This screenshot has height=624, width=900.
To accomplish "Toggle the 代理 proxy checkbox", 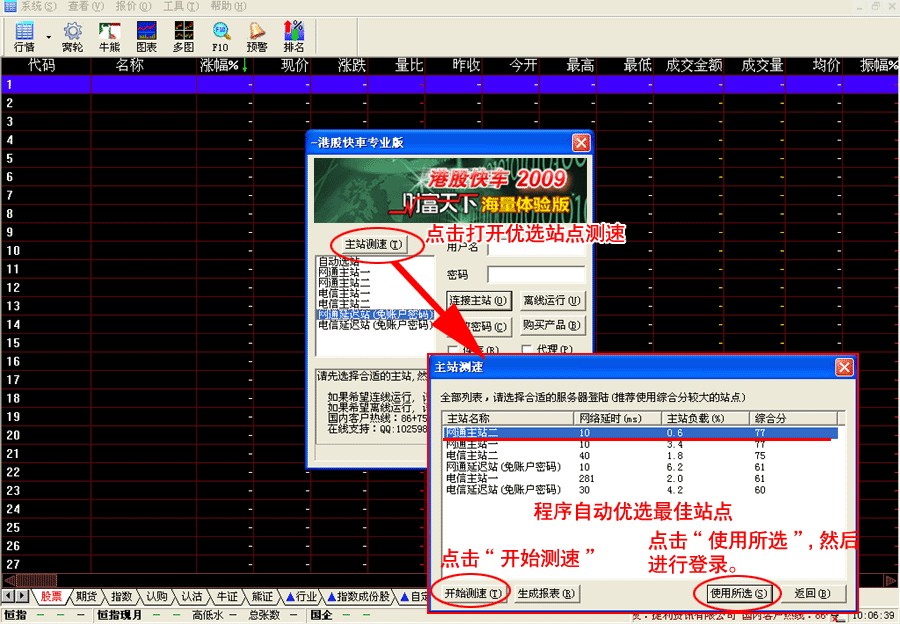I will coord(528,350).
